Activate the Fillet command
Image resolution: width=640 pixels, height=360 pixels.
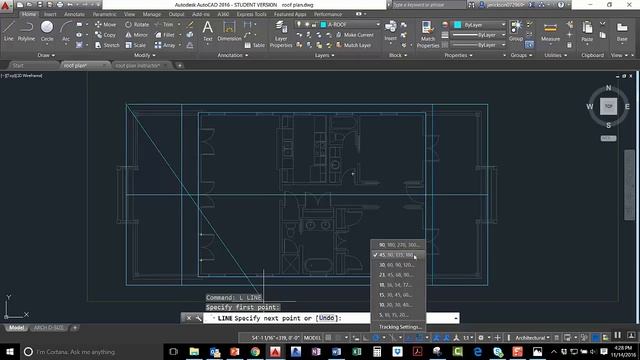[165, 35]
